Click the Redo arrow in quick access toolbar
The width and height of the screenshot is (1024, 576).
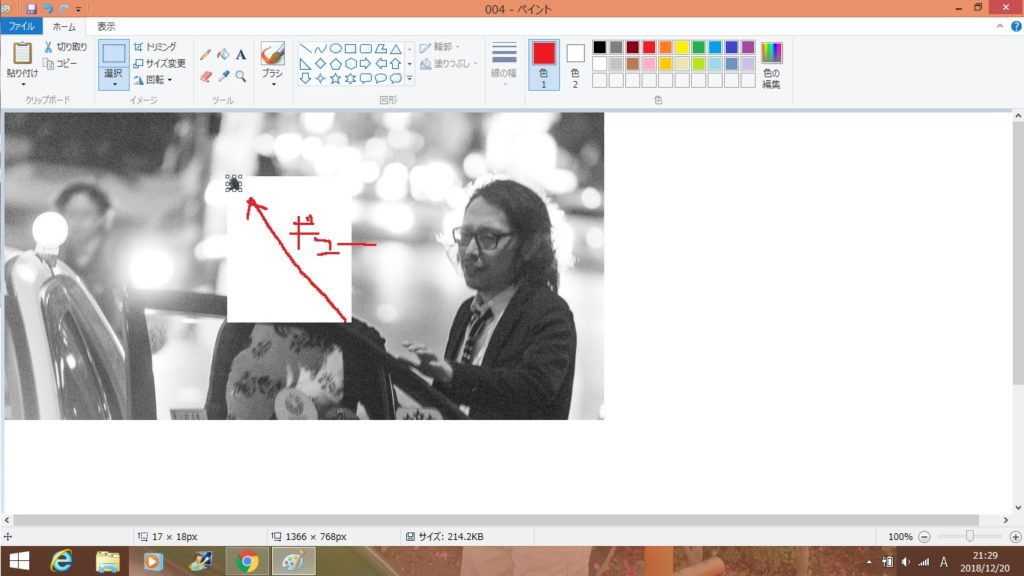point(64,9)
